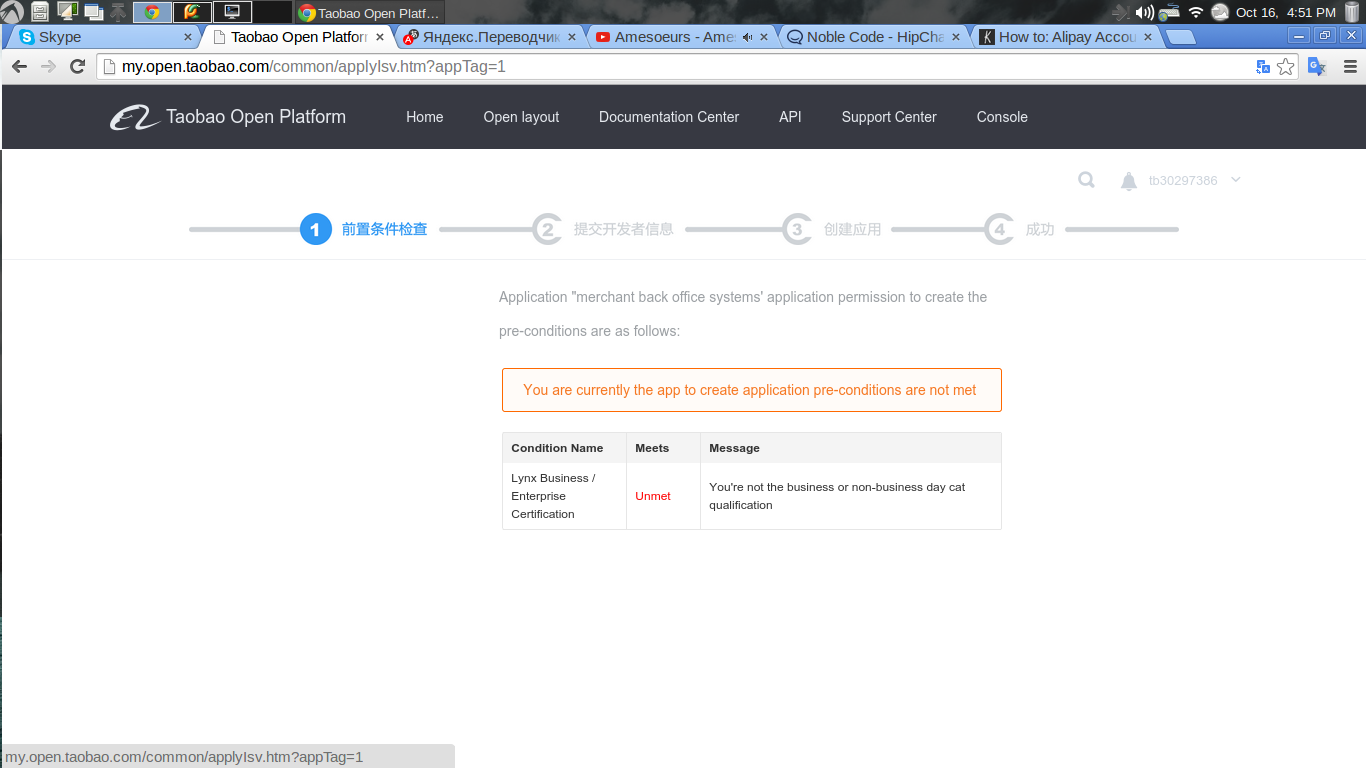Go back with browser back arrow

click(19, 67)
